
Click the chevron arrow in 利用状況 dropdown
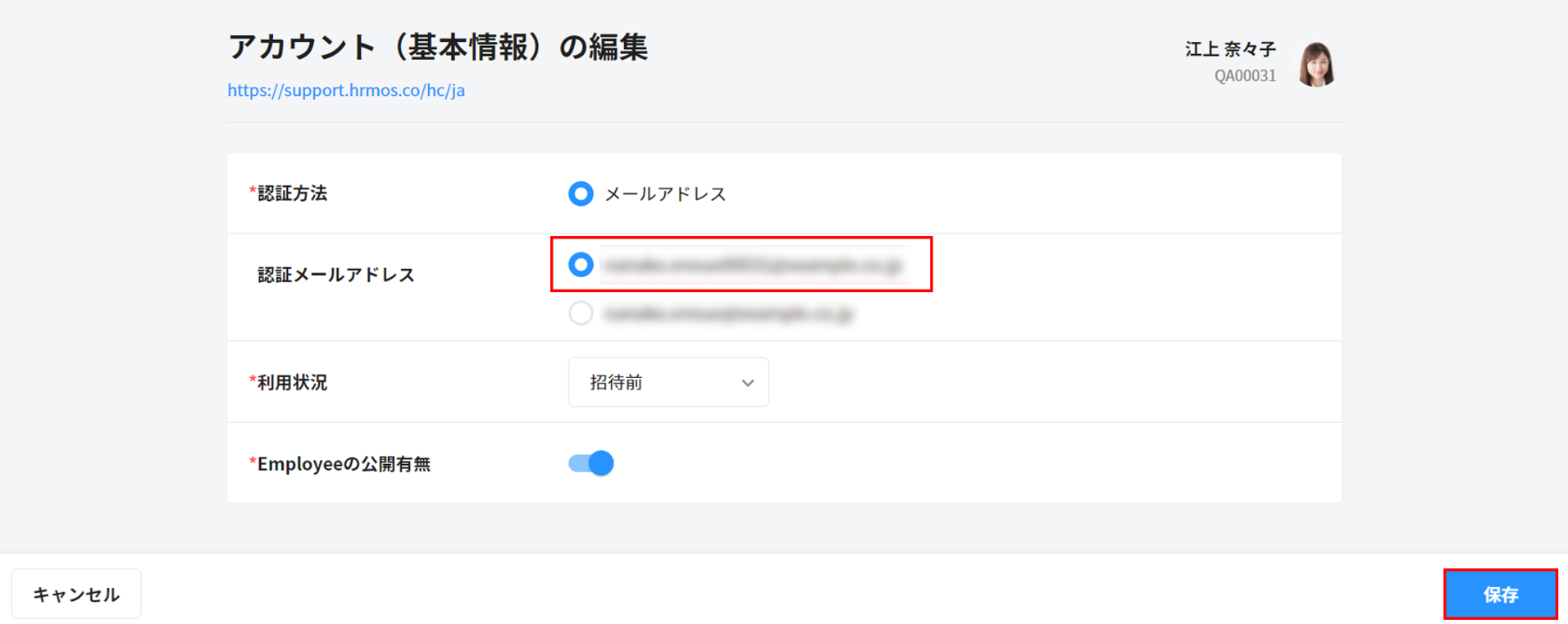(x=747, y=383)
